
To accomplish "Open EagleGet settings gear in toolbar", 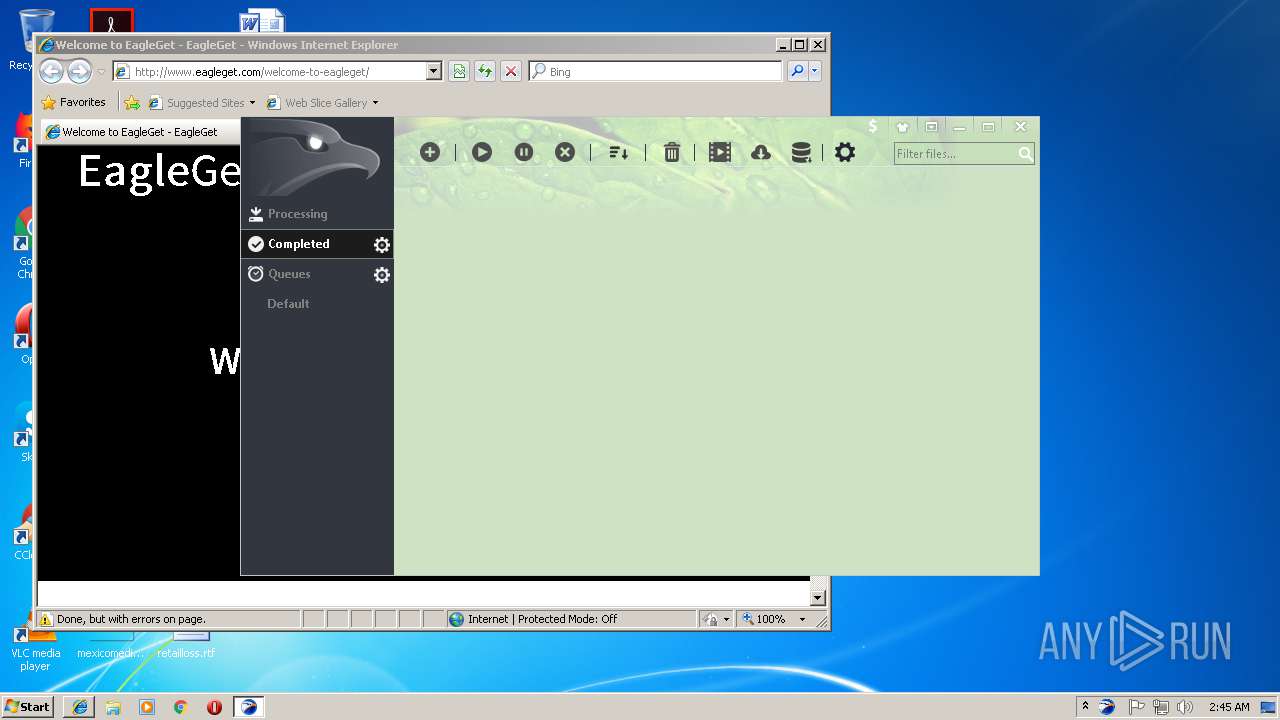I will tap(845, 152).
